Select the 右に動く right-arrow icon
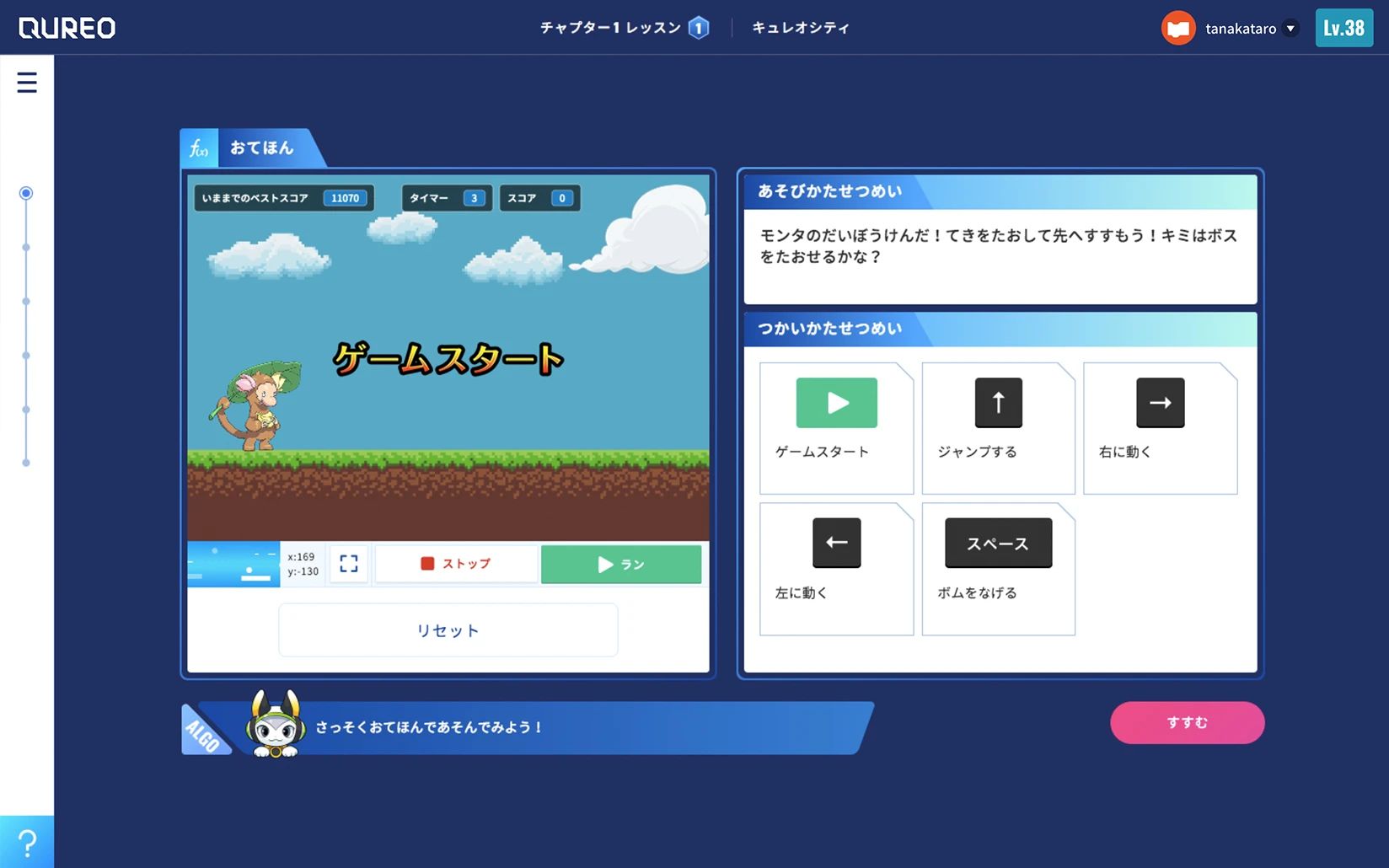The height and width of the screenshot is (868, 1389). coord(1161,402)
